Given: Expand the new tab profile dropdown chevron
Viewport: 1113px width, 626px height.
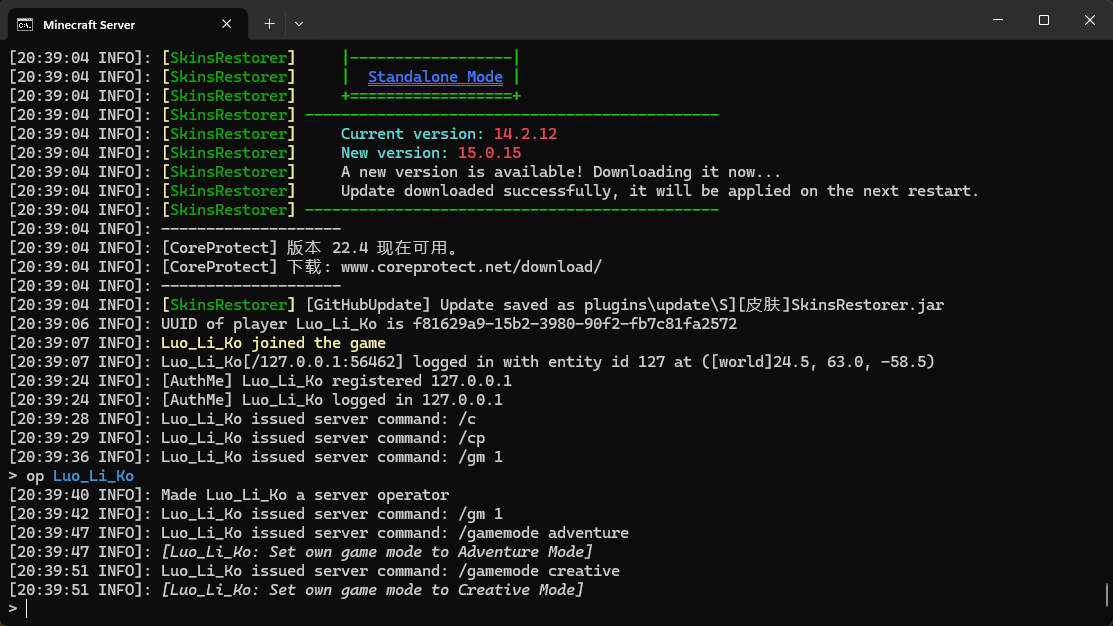Looking at the screenshot, I should pos(299,24).
